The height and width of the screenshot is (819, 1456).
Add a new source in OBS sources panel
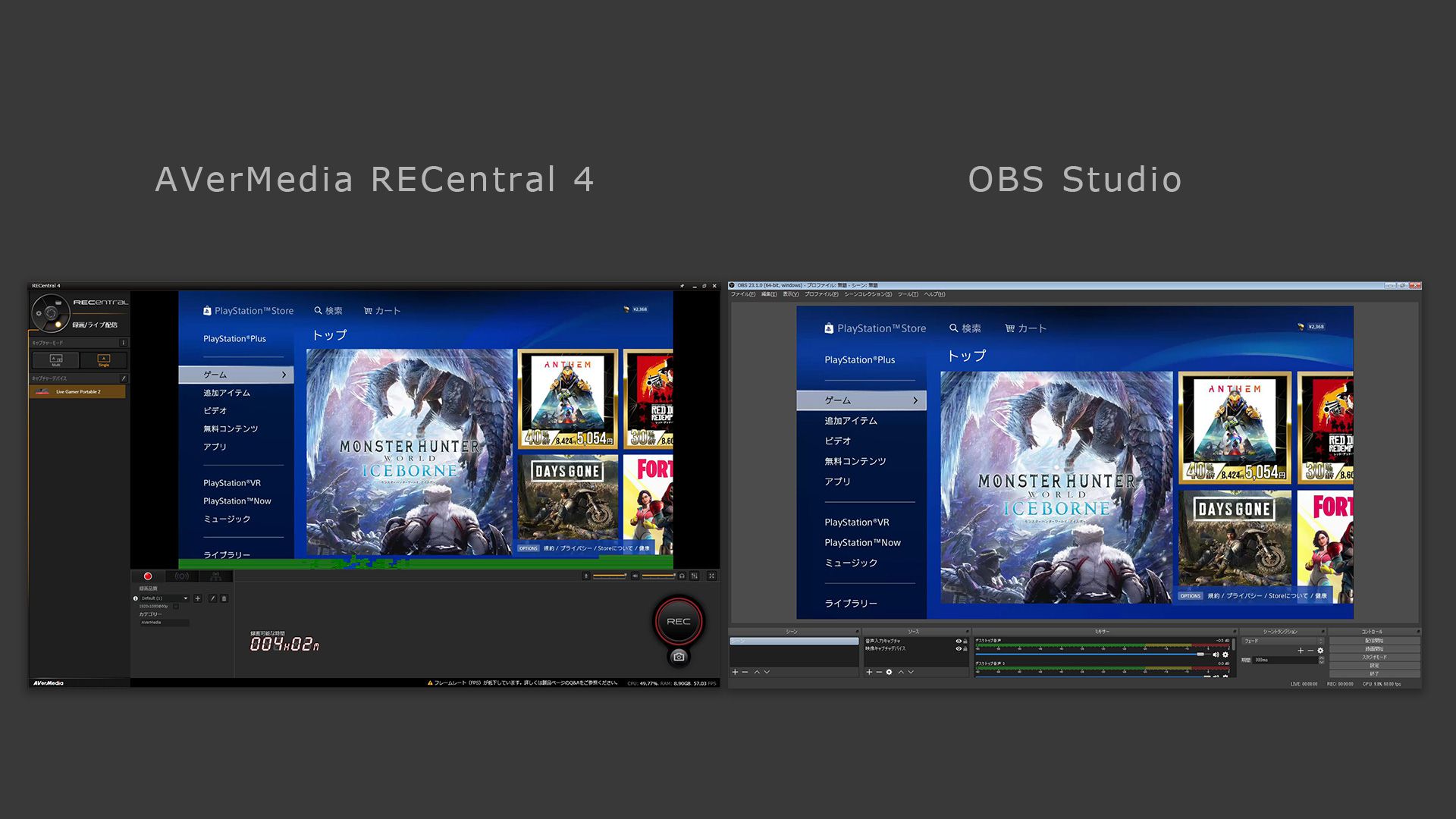coord(869,672)
